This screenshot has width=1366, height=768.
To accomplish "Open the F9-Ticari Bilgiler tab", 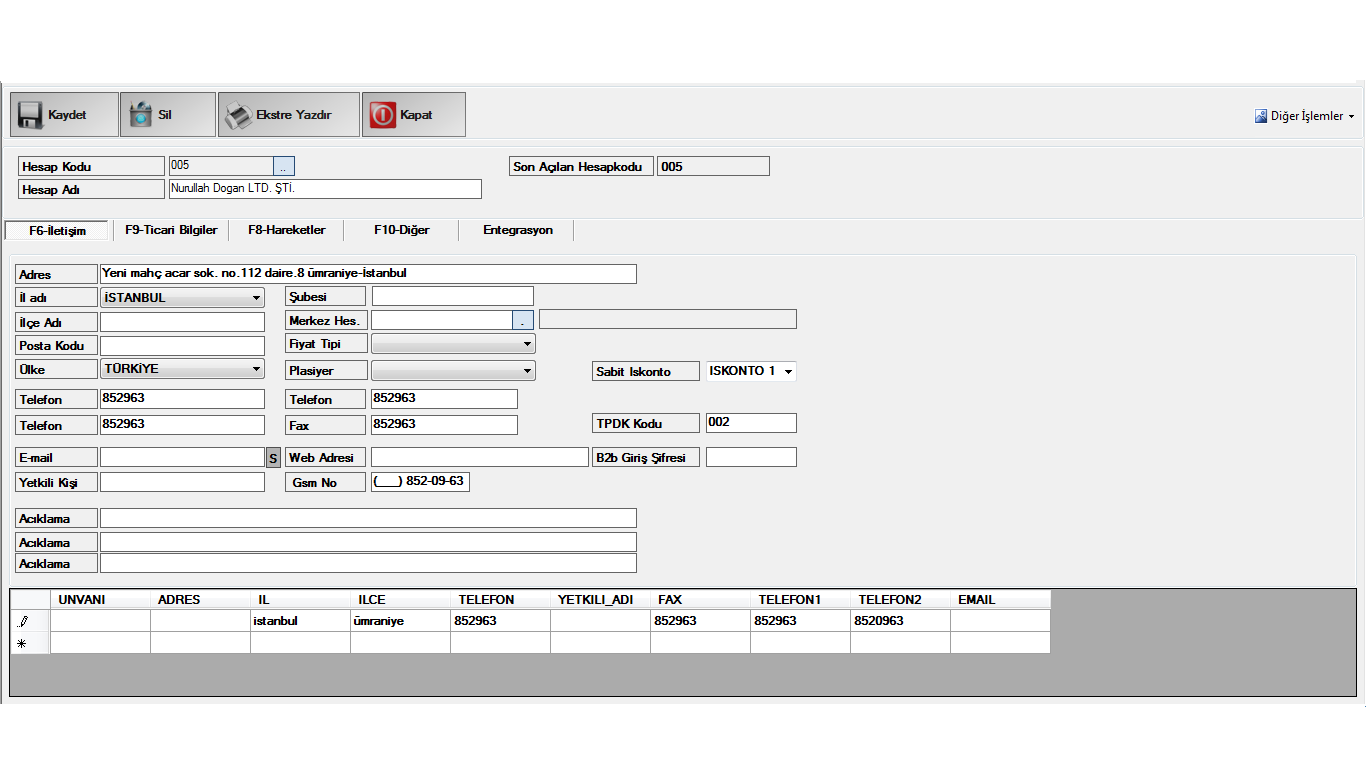I will coord(171,230).
